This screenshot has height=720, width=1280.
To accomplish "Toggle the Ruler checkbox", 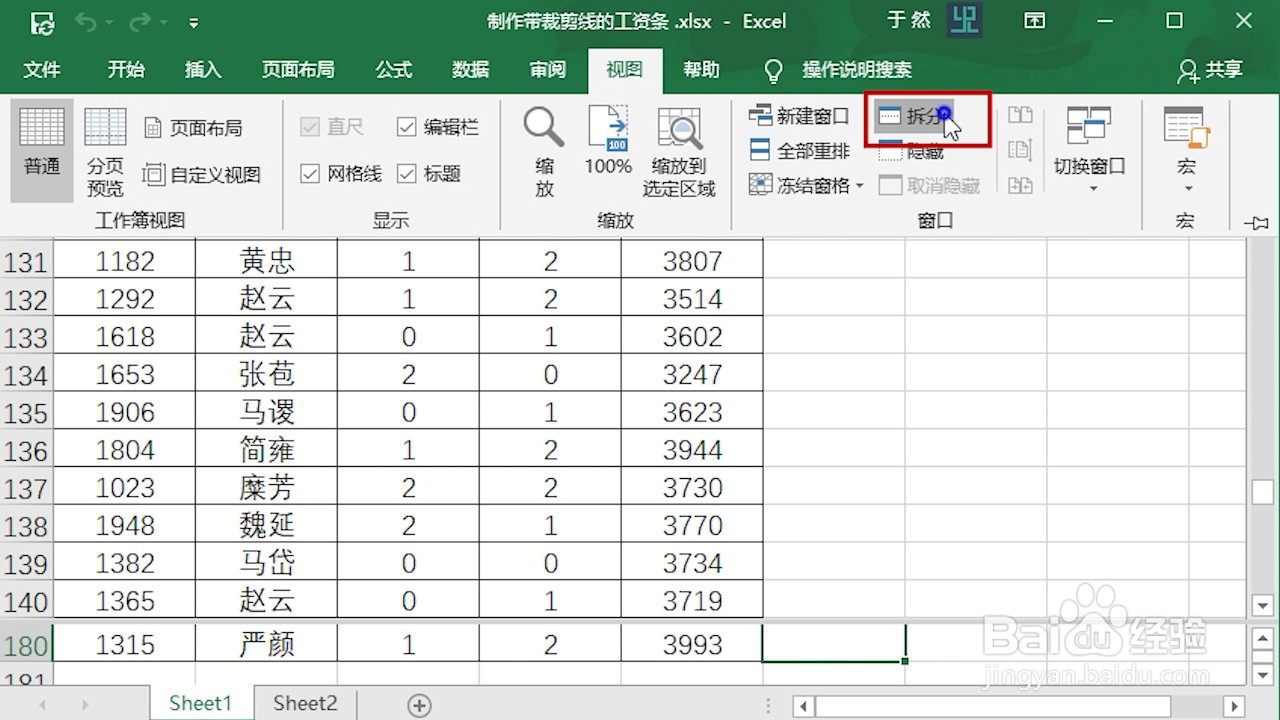I will click(331, 127).
